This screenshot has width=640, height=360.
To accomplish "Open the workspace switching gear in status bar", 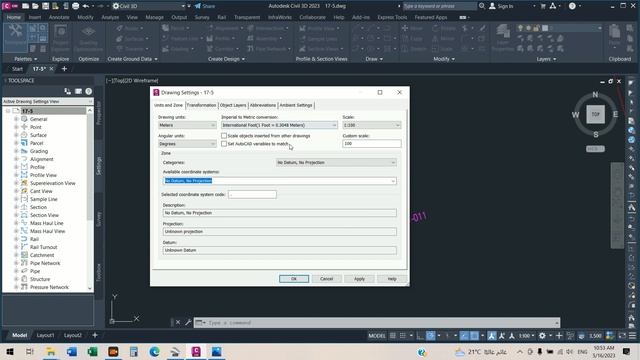I will [x=542, y=336].
